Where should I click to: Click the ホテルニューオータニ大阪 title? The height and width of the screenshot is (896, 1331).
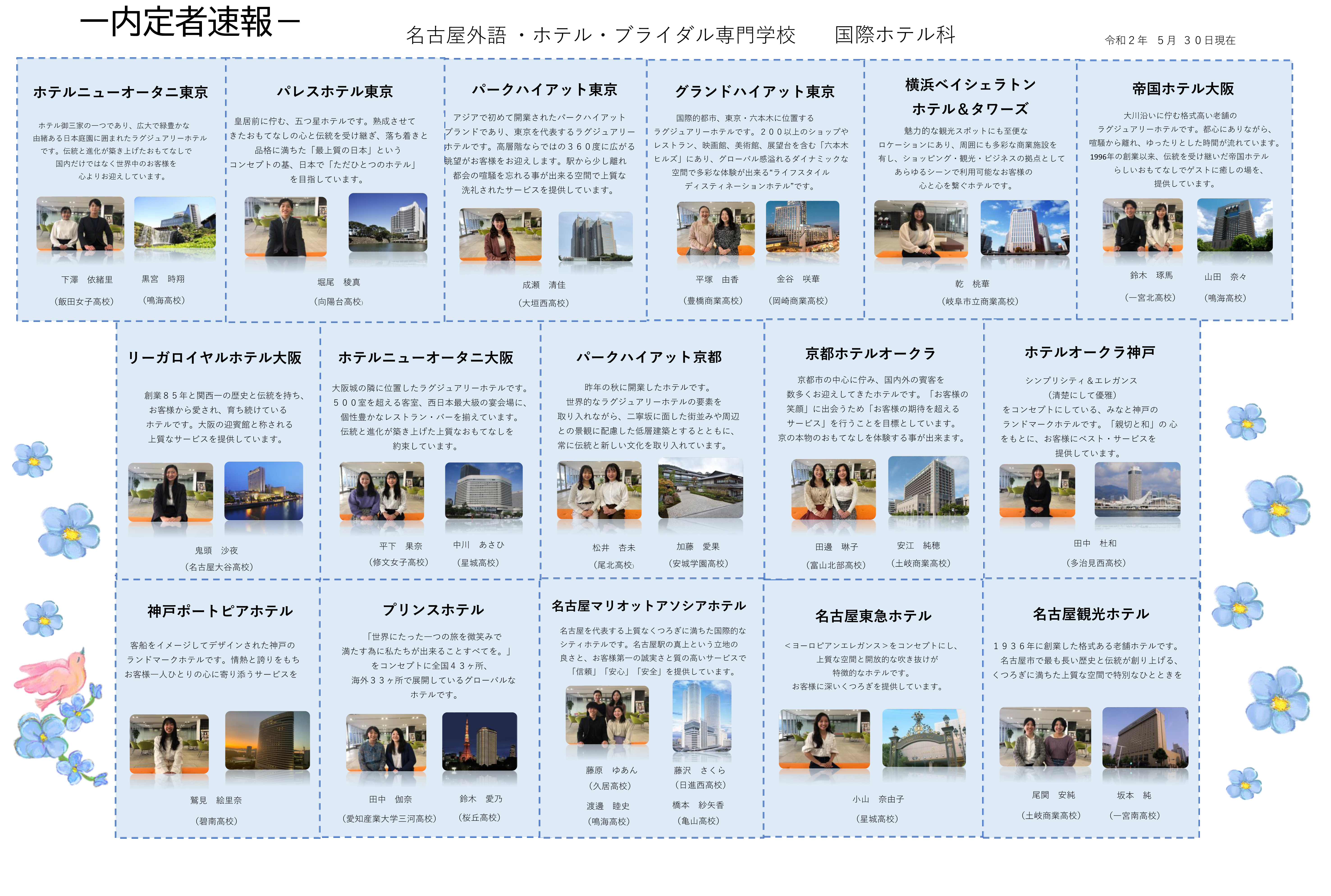426,358
